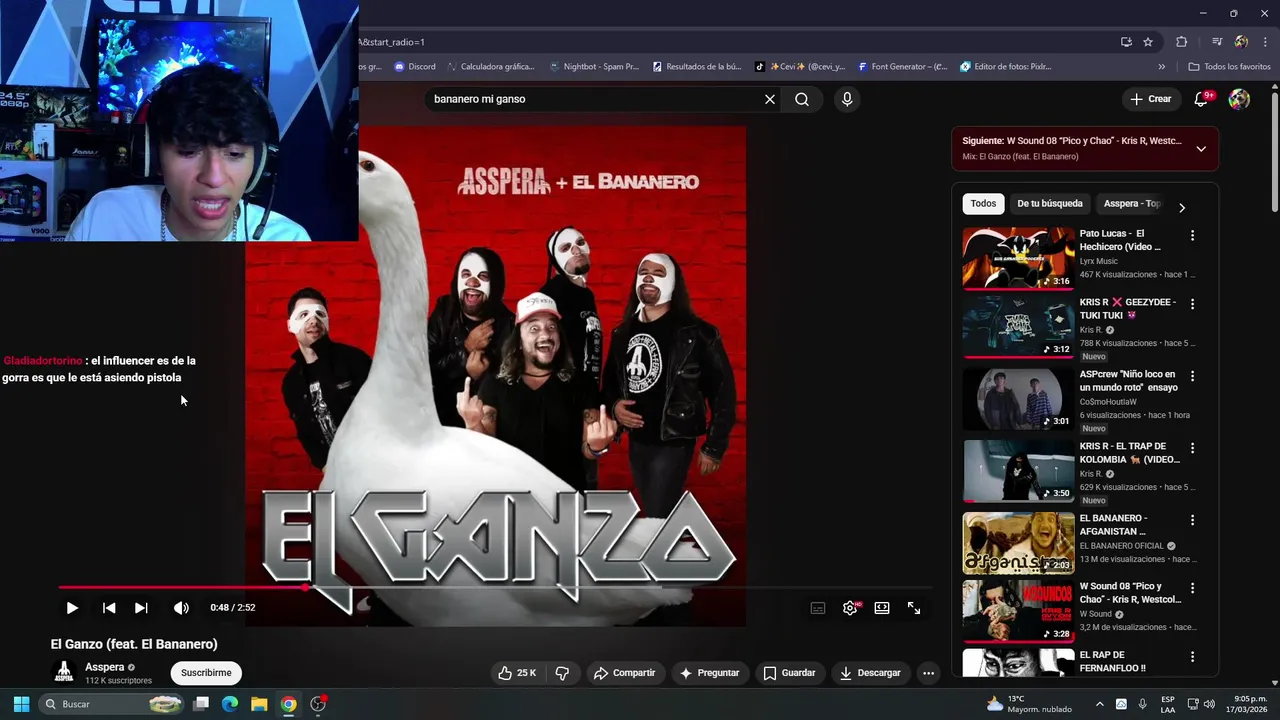Open the ASPcrew Niño loco video title
The width and height of the screenshot is (1280, 720).
pos(1129,381)
